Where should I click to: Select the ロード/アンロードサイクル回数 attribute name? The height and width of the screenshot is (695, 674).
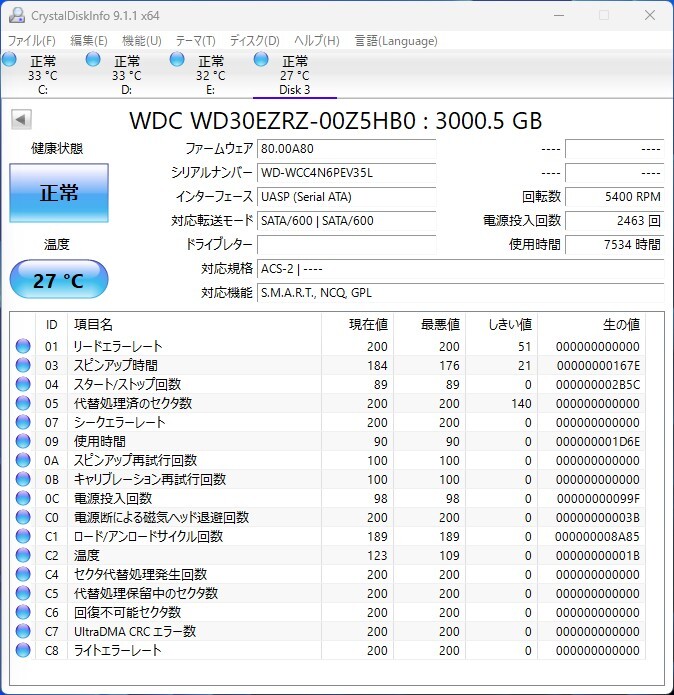tap(148, 536)
